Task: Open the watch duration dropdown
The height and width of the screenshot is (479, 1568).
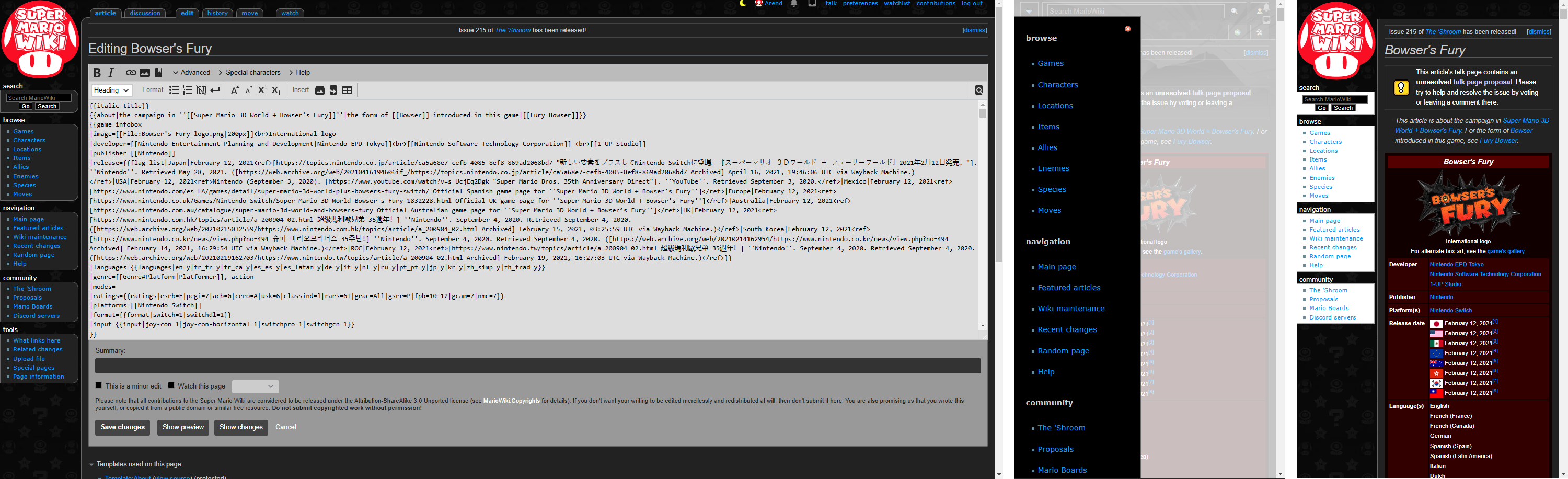Action: coord(255,386)
